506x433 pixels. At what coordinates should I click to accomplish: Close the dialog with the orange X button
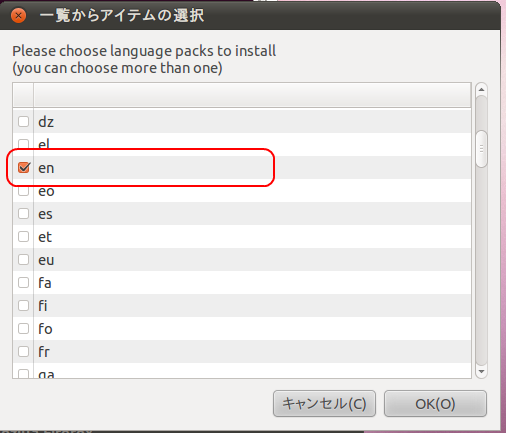point(18,15)
